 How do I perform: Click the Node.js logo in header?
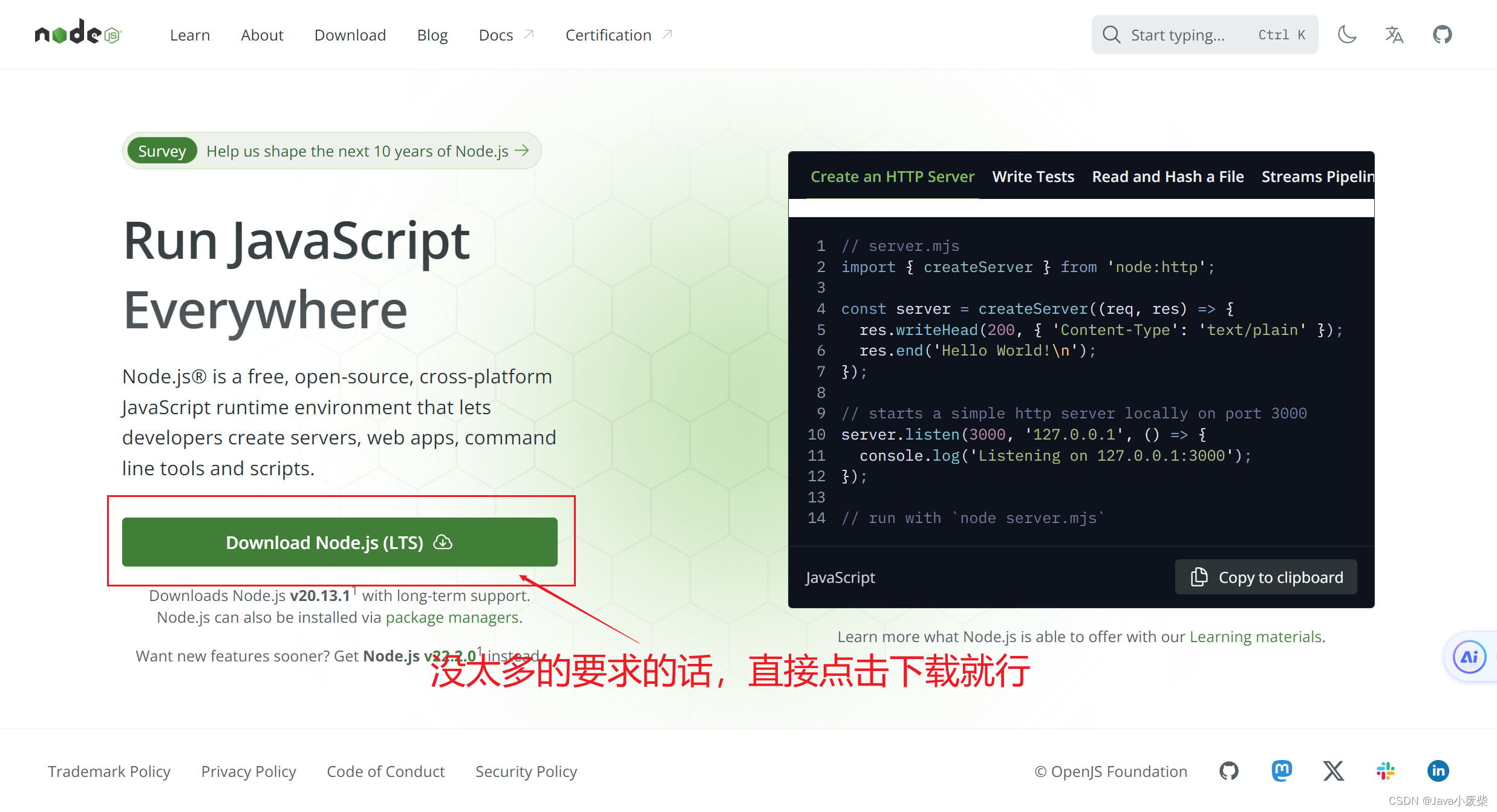point(78,33)
